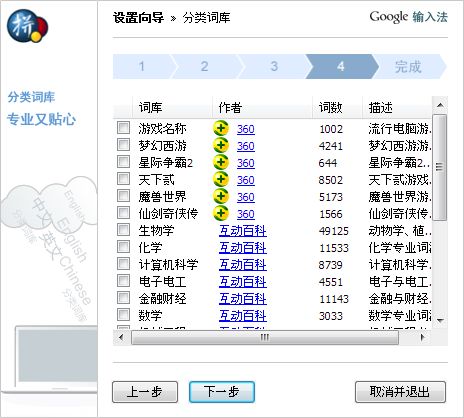Screen dimensions: 464x418
Task: Open the 360 link for 天下贰
Action: click(246, 180)
